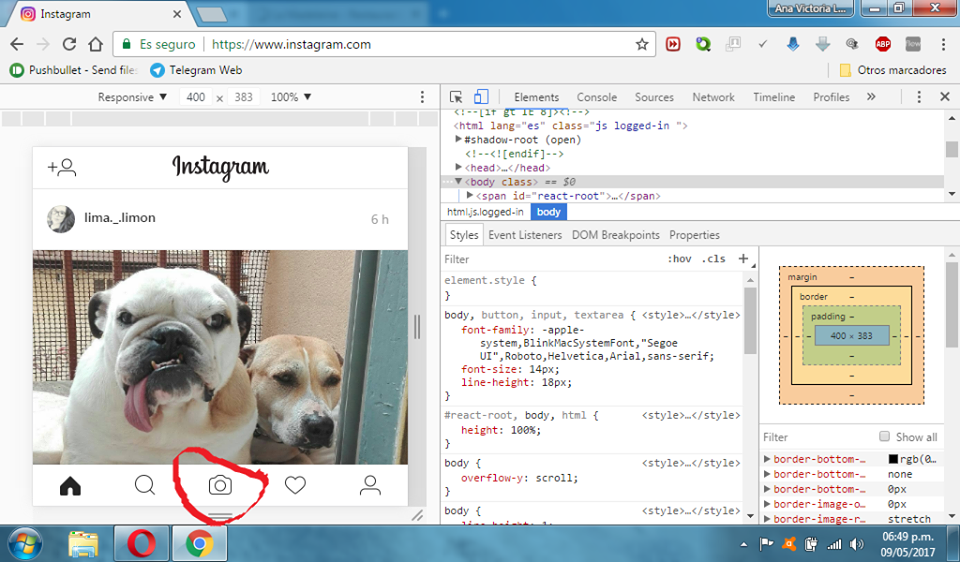Bookmark page with the star icon
Image resolution: width=960 pixels, height=562 pixels.
642,44
